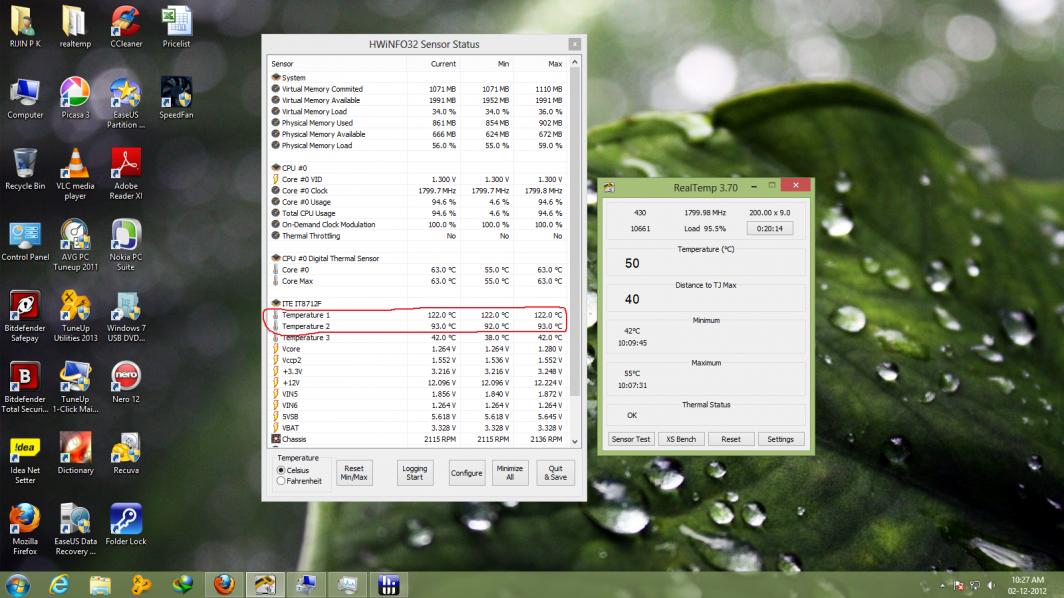The width and height of the screenshot is (1064, 598).
Task: Open Settings in RealTemp
Action: click(x=780, y=439)
